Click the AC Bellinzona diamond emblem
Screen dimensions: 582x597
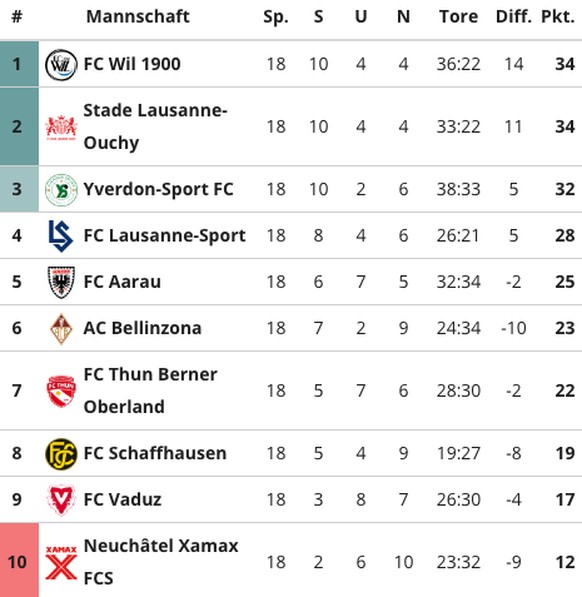61,329
